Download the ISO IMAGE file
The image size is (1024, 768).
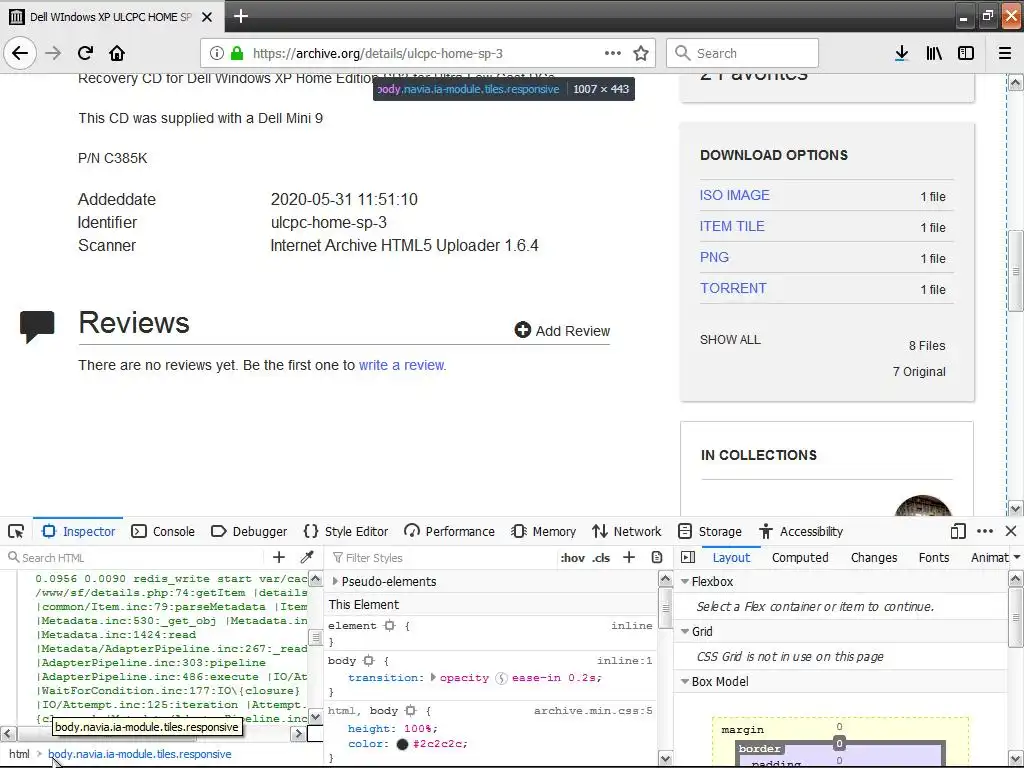click(x=735, y=195)
